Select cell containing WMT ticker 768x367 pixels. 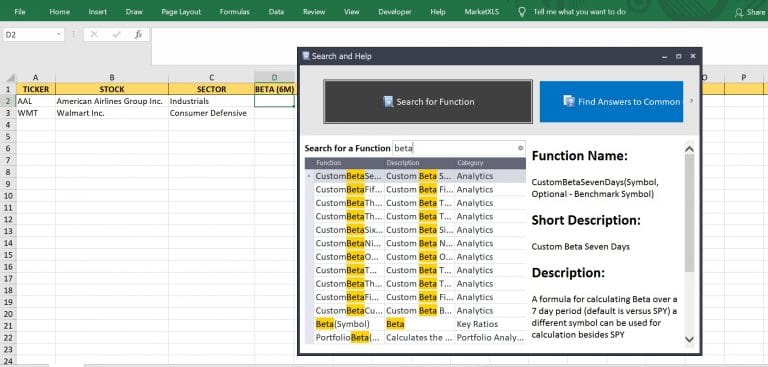click(x=36, y=113)
